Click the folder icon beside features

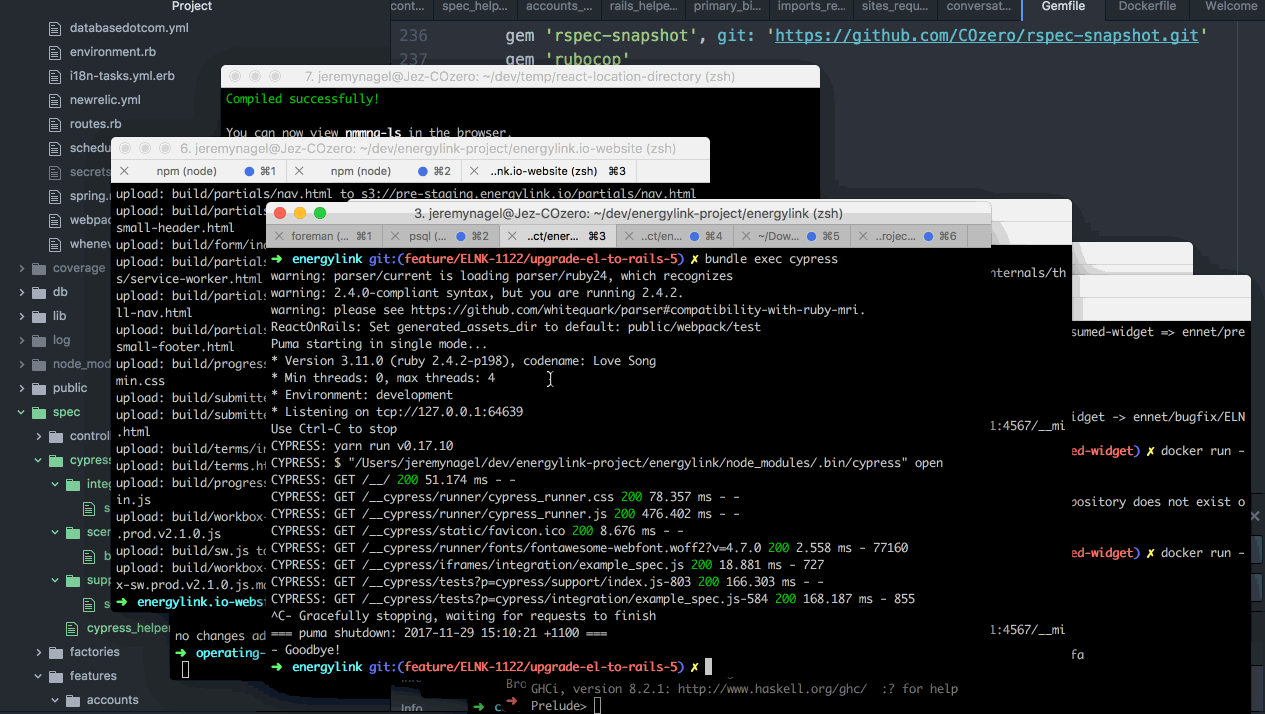[57, 676]
